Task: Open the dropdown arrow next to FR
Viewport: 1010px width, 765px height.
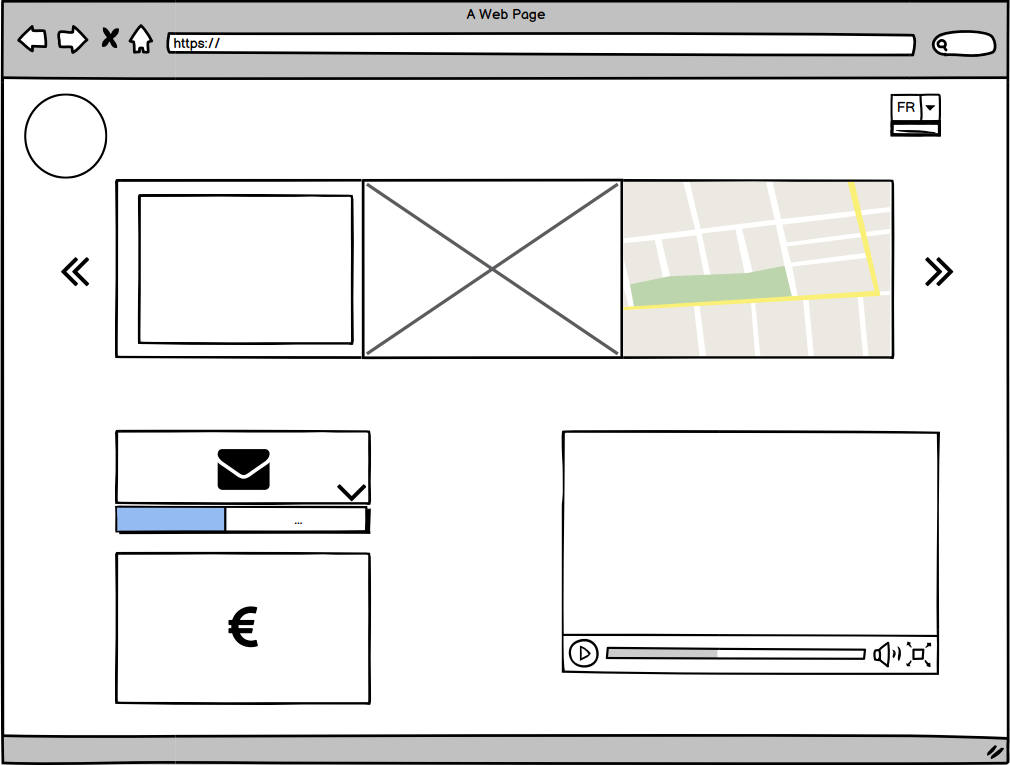Action: (x=931, y=107)
